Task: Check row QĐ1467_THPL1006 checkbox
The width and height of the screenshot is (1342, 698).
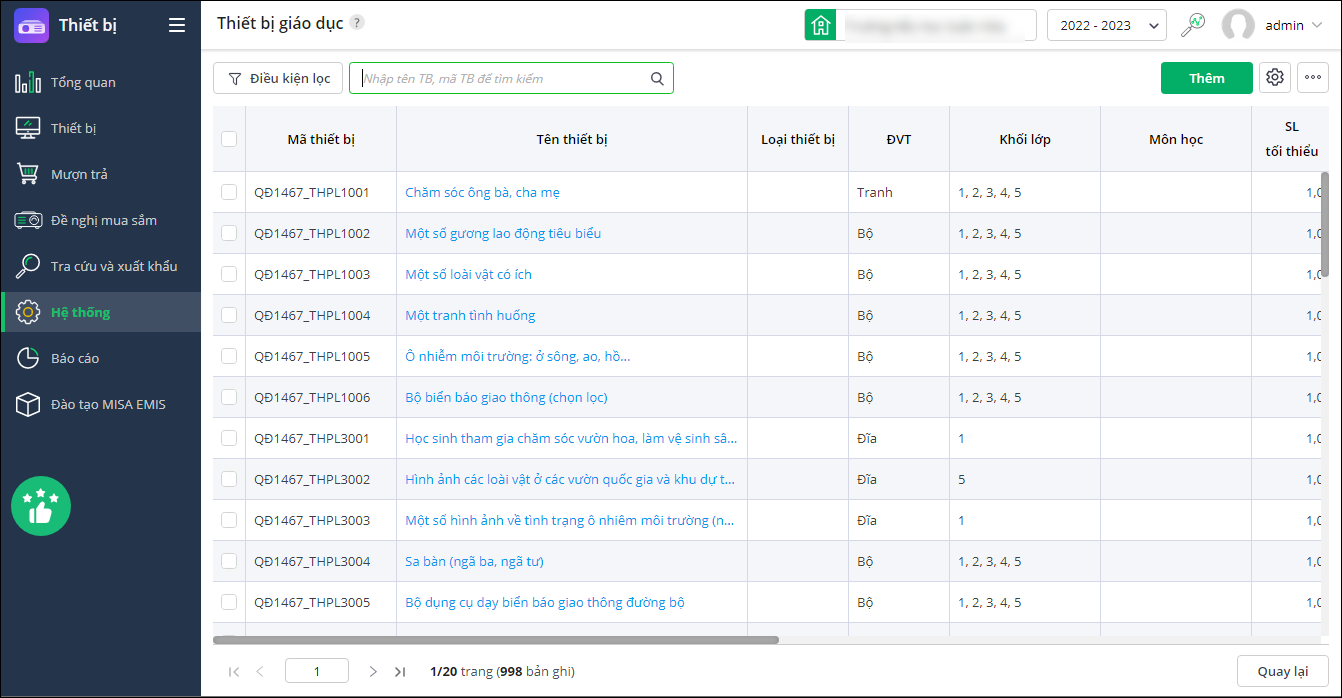Action: pyautogui.click(x=229, y=397)
